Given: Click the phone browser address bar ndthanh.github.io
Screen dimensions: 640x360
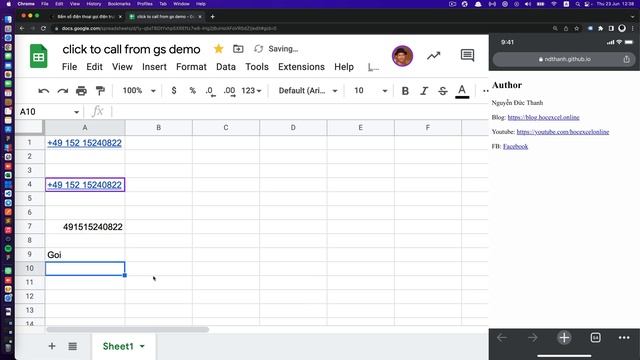Looking at the screenshot, I should (564, 59).
